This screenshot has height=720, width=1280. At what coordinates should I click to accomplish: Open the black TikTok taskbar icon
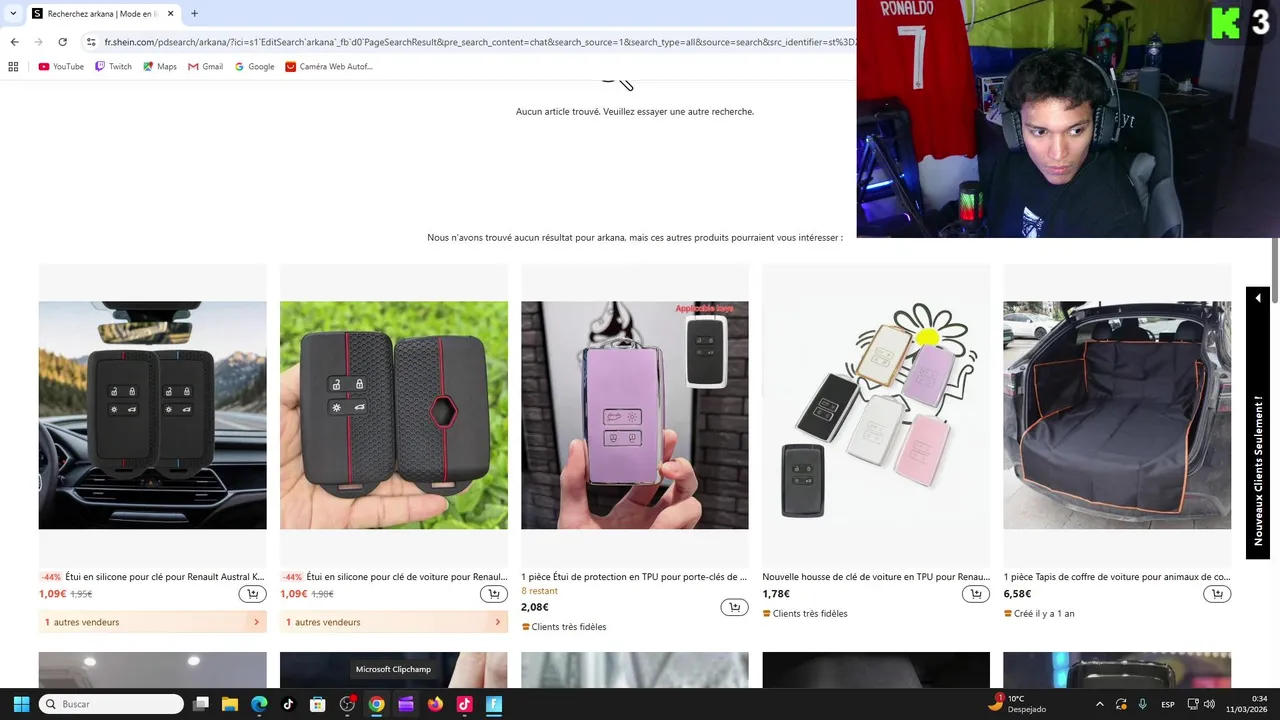(288, 704)
